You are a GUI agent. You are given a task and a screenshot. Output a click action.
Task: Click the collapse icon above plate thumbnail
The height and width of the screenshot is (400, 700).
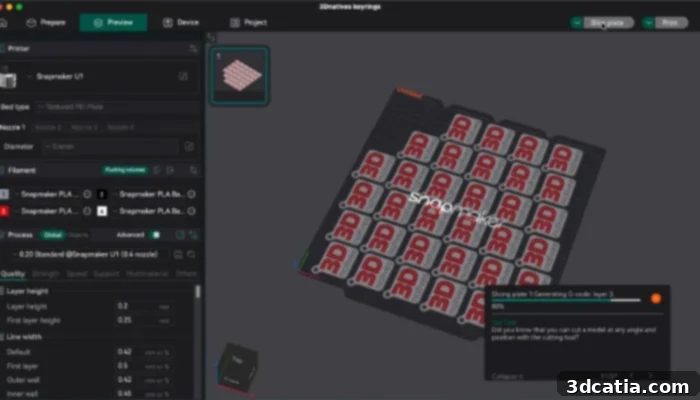[211, 38]
